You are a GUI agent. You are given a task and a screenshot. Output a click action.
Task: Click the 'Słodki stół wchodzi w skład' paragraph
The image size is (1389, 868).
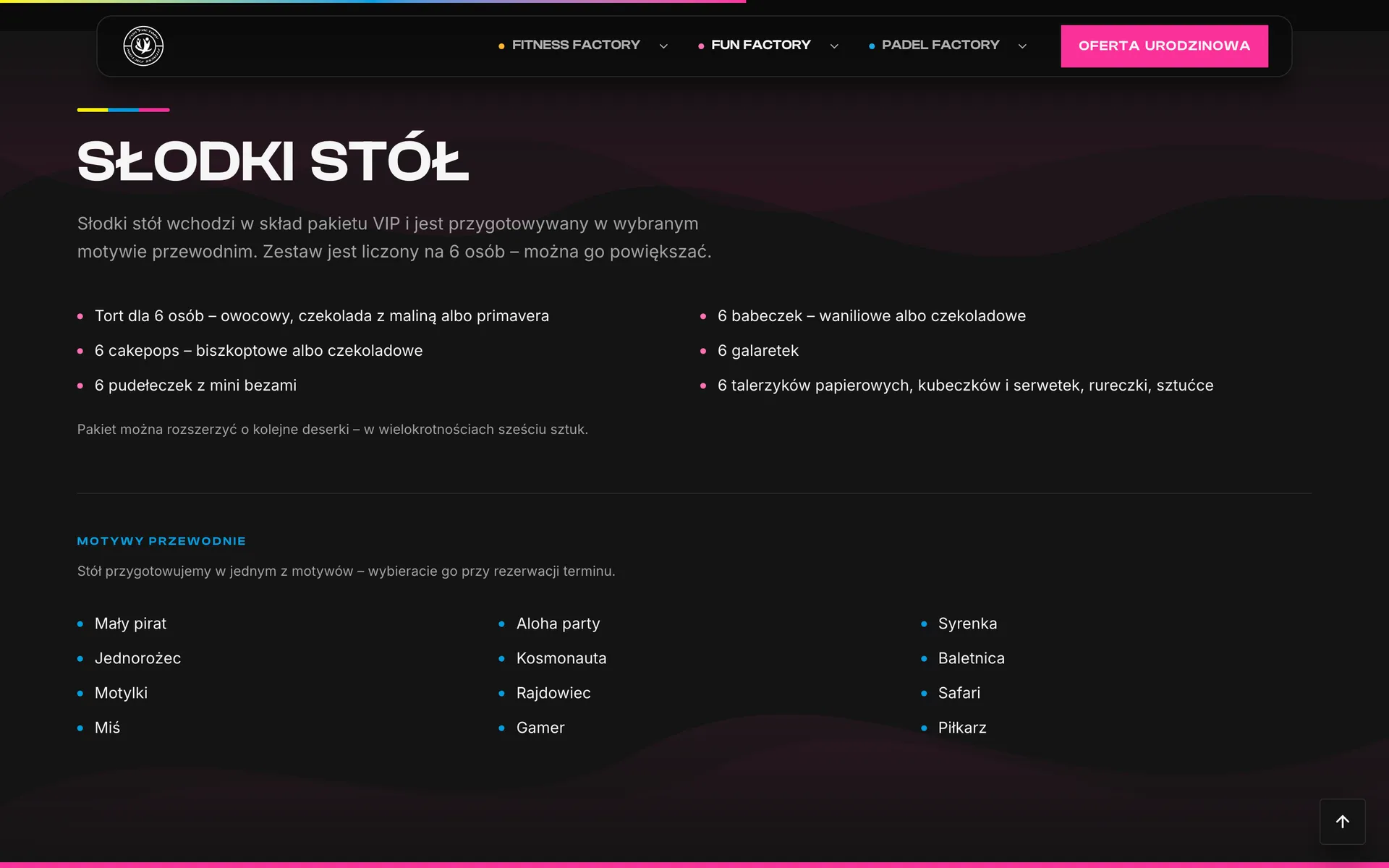point(394,237)
